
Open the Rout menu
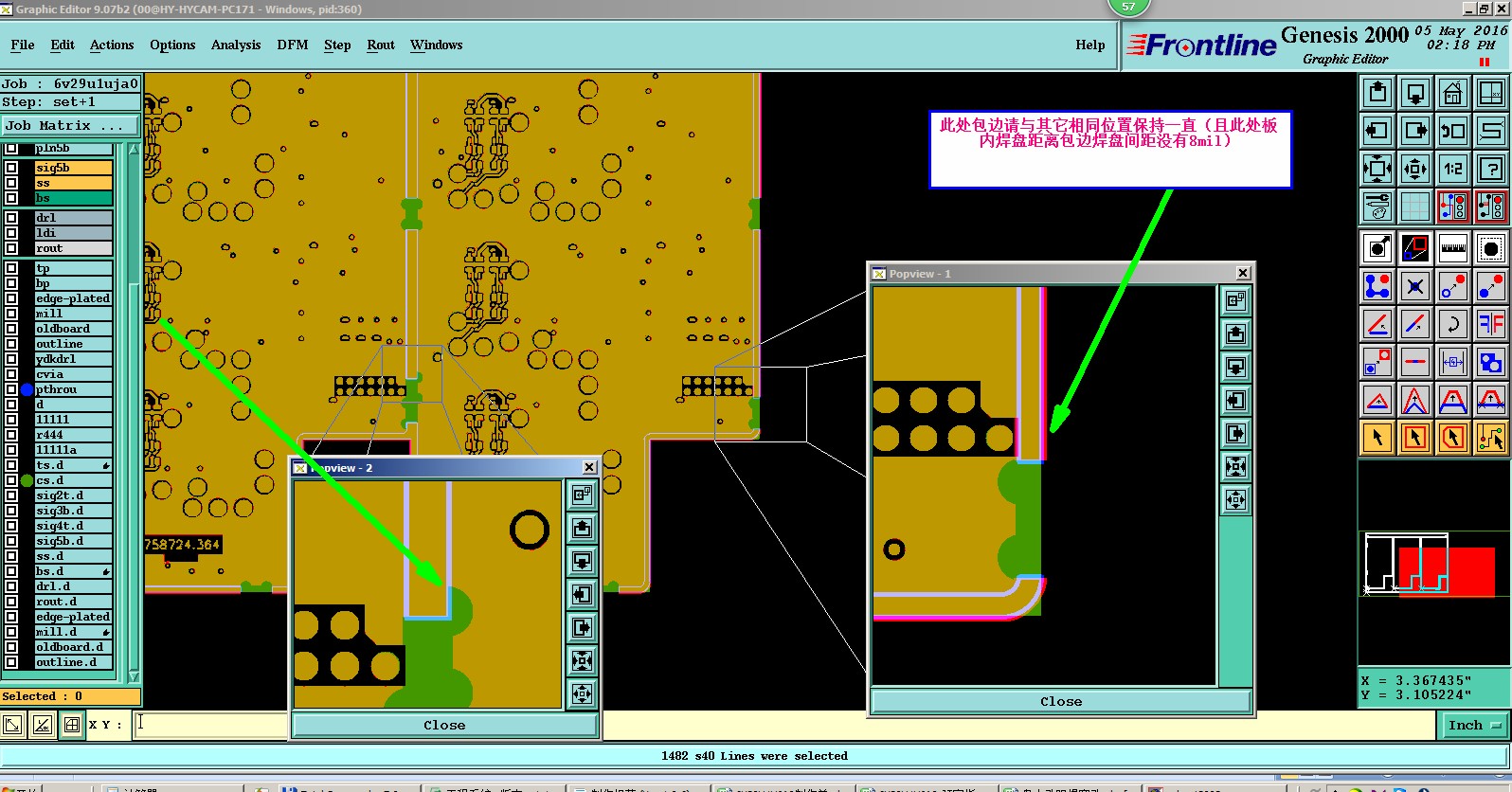381,45
